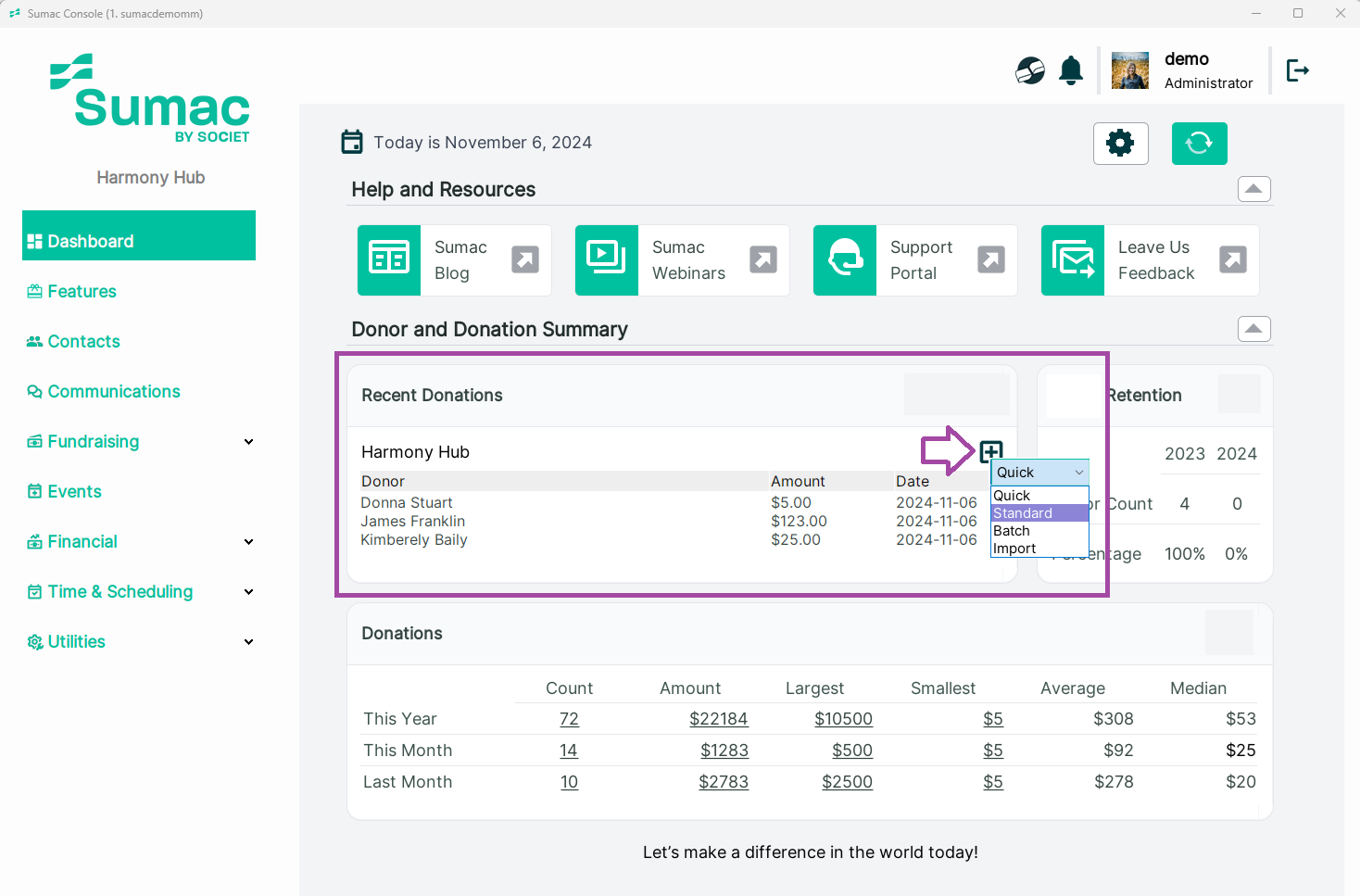Expand the Time & Scheduling menu chevron
This screenshot has height=896, width=1360.
(x=248, y=592)
